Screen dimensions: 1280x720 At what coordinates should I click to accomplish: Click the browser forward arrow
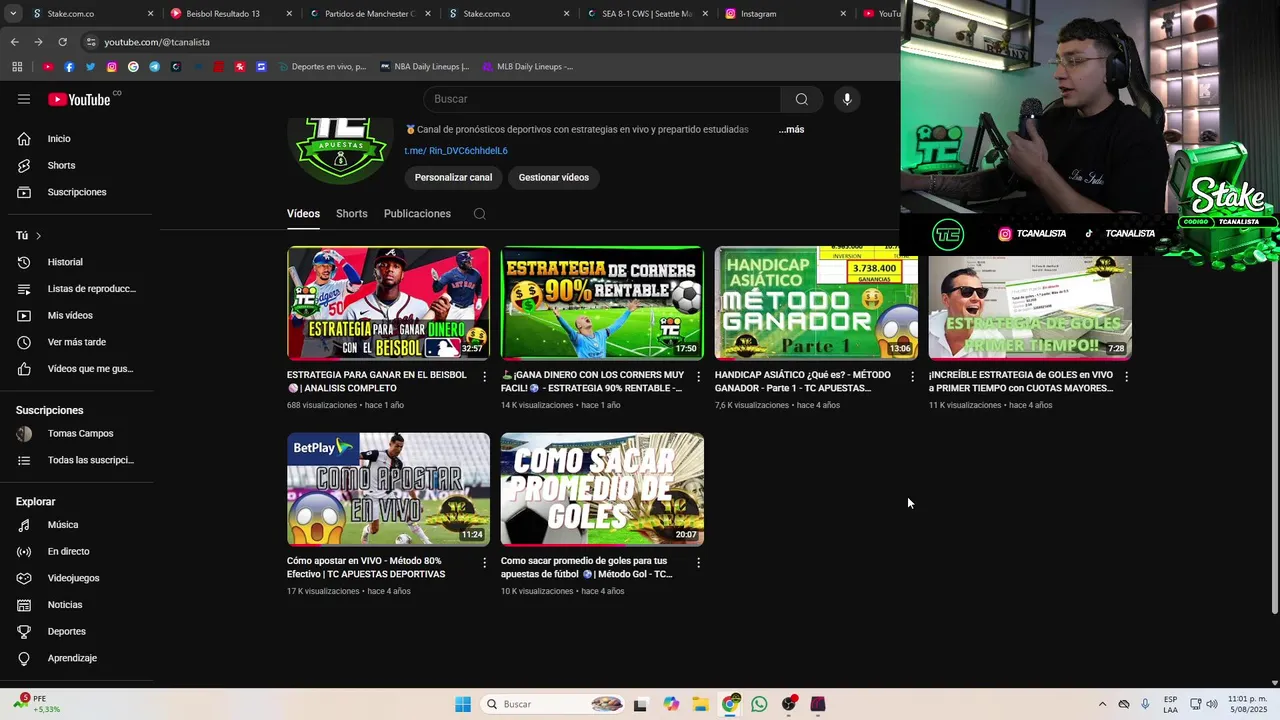point(38,42)
